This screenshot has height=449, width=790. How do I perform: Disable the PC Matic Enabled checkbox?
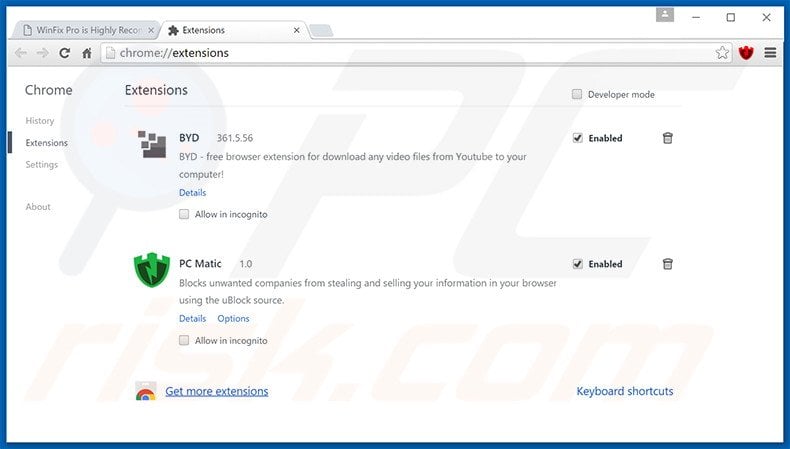click(x=577, y=264)
